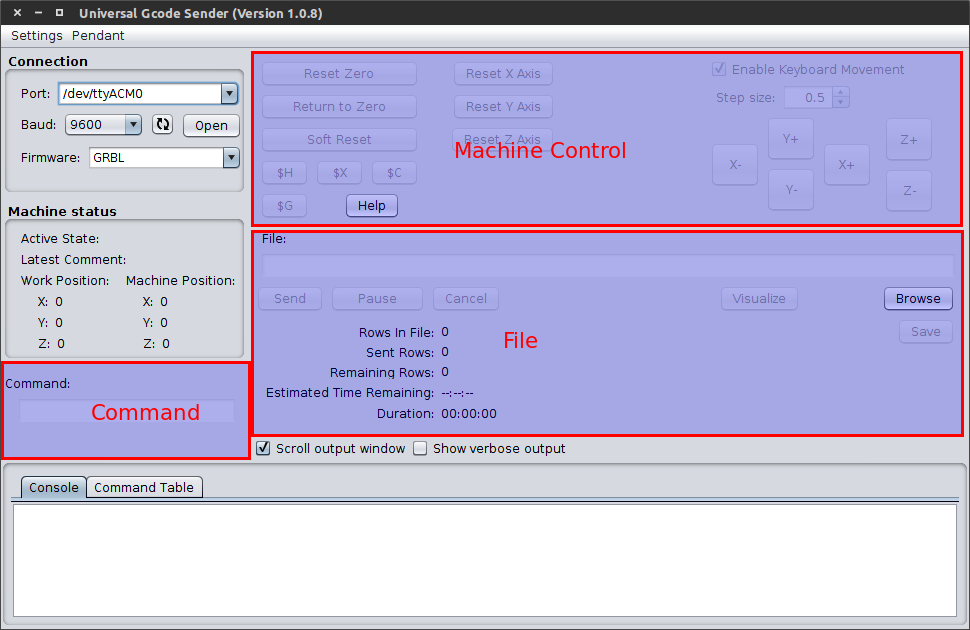Click the refresh serial ports icon
This screenshot has height=630, width=970.
pyautogui.click(x=163, y=124)
